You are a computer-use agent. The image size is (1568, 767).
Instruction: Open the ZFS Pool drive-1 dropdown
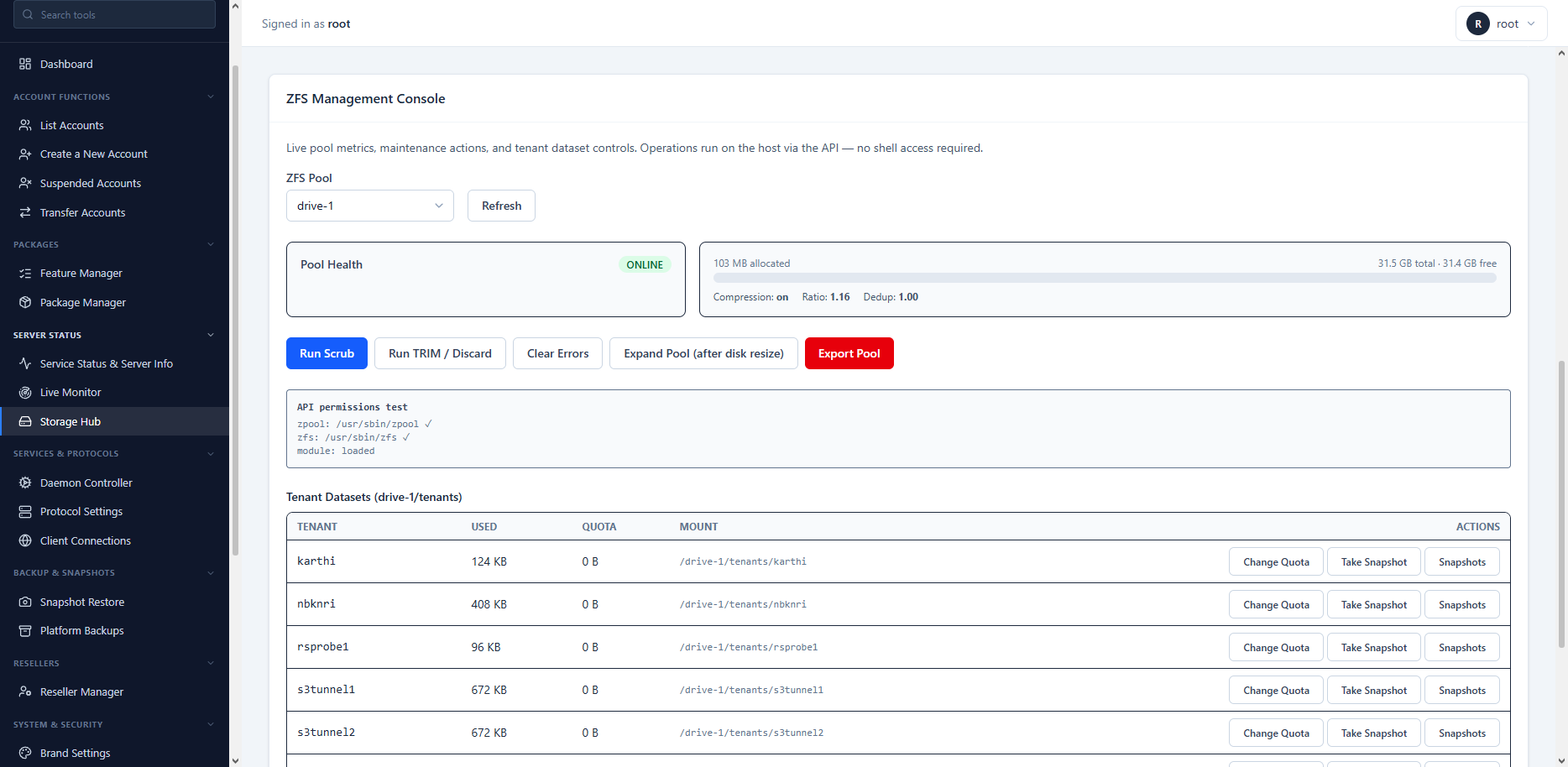pyautogui.click(x=370, y=206)
